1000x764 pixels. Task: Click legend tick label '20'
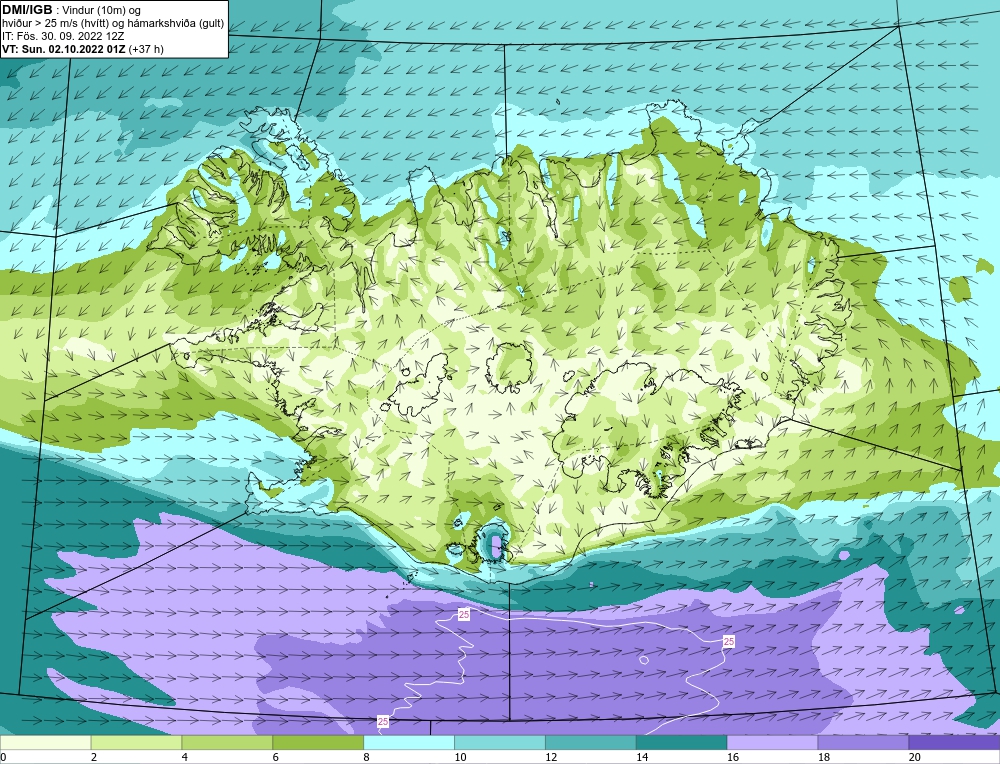click(915, 757)
